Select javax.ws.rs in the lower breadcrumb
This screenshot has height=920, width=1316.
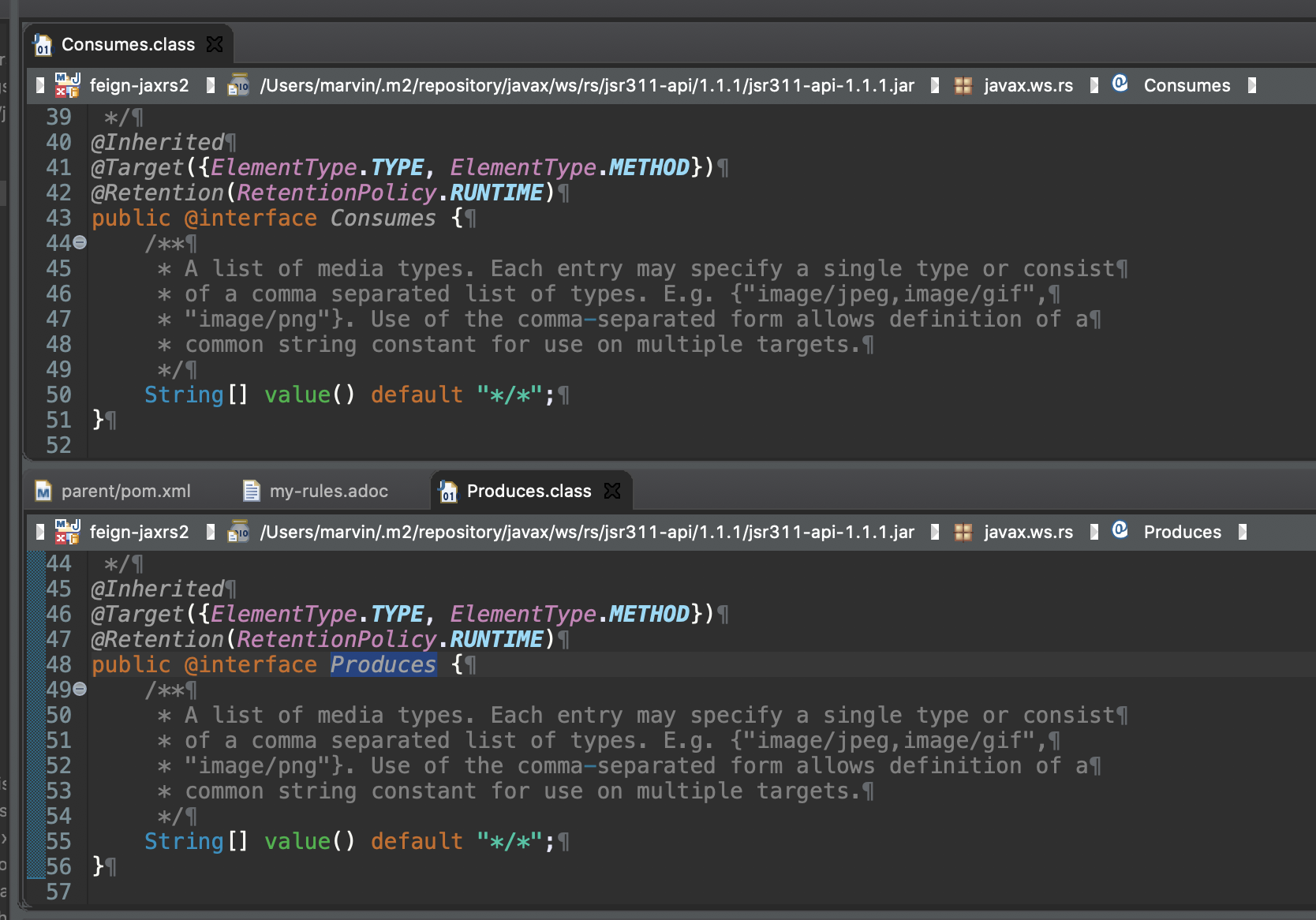coord(1028,532)
